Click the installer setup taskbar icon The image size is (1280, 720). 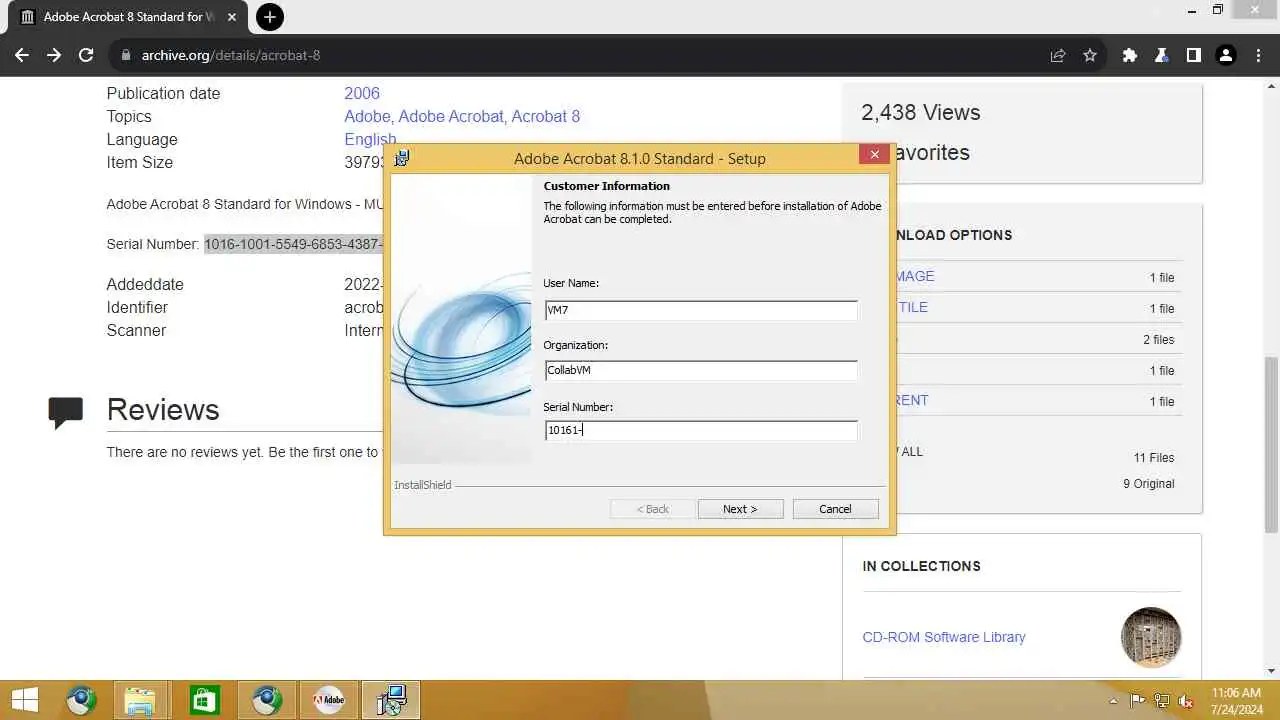click(x=391, y=700)
